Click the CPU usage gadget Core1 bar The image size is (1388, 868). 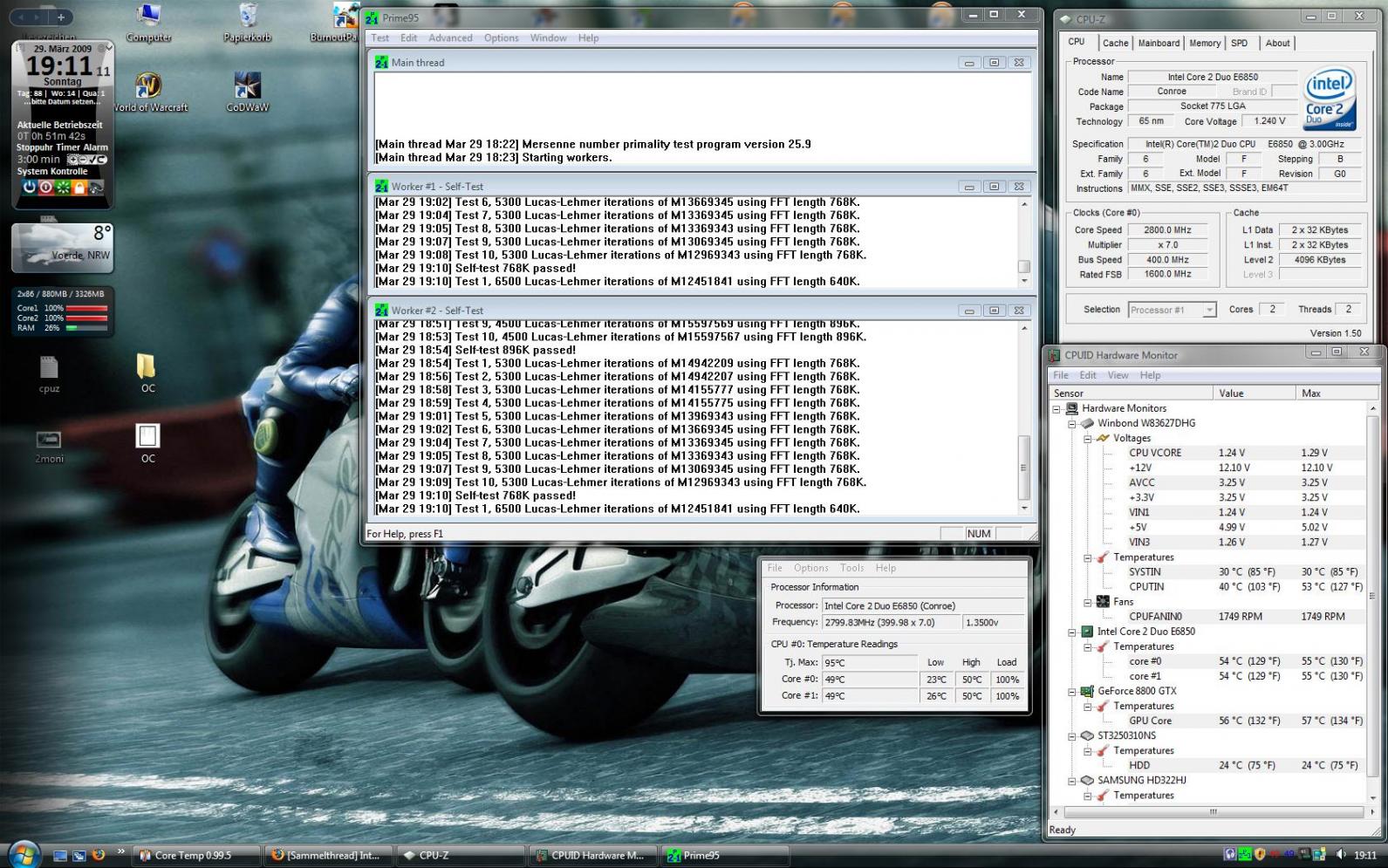tap(86, 308)
